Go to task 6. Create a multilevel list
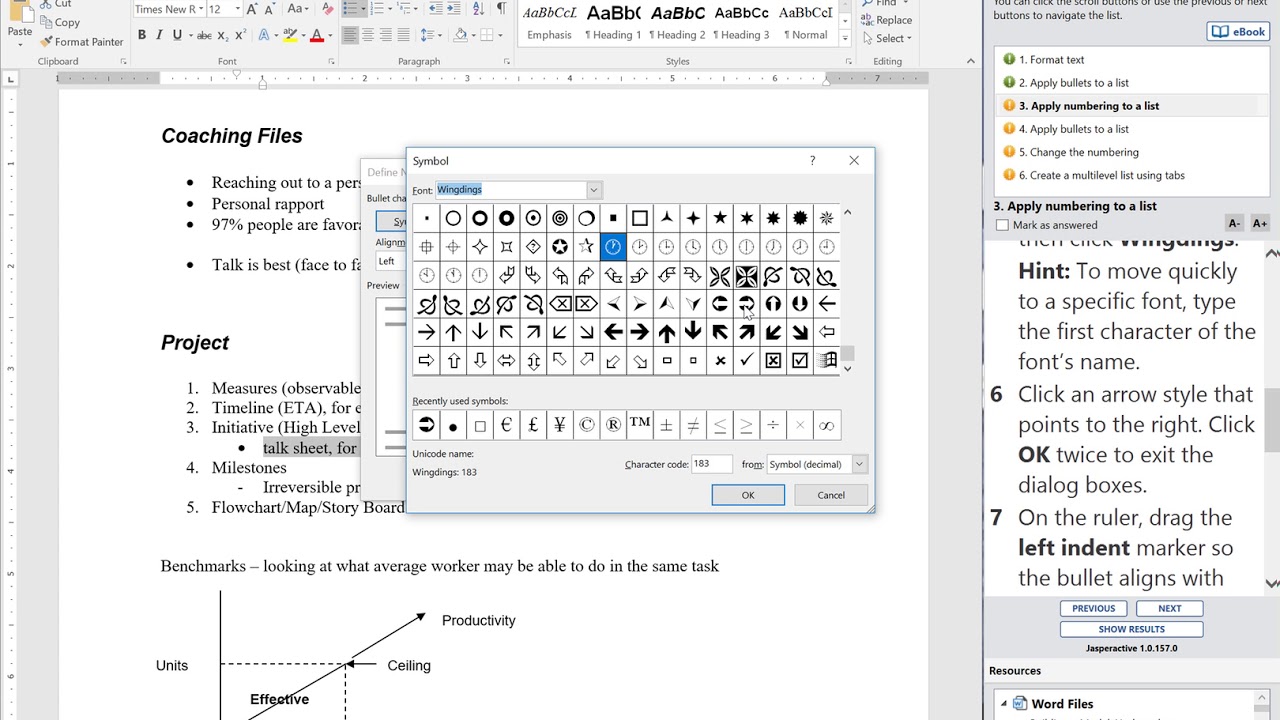The width and height of the screenshot is (1280, 720). click(x=1101, y=175)
